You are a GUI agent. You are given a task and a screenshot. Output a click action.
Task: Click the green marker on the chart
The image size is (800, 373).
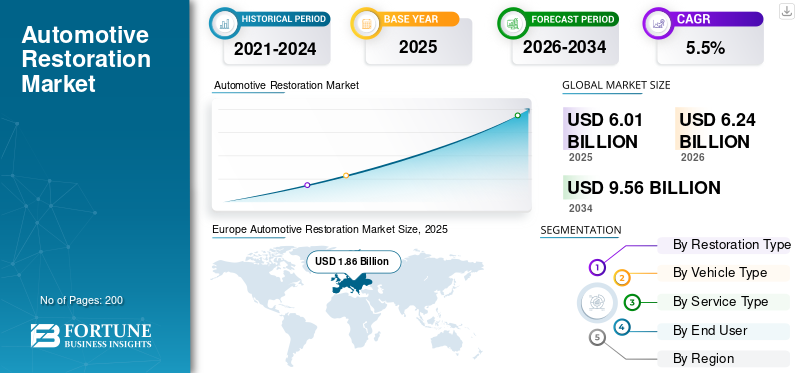point(517,115)
